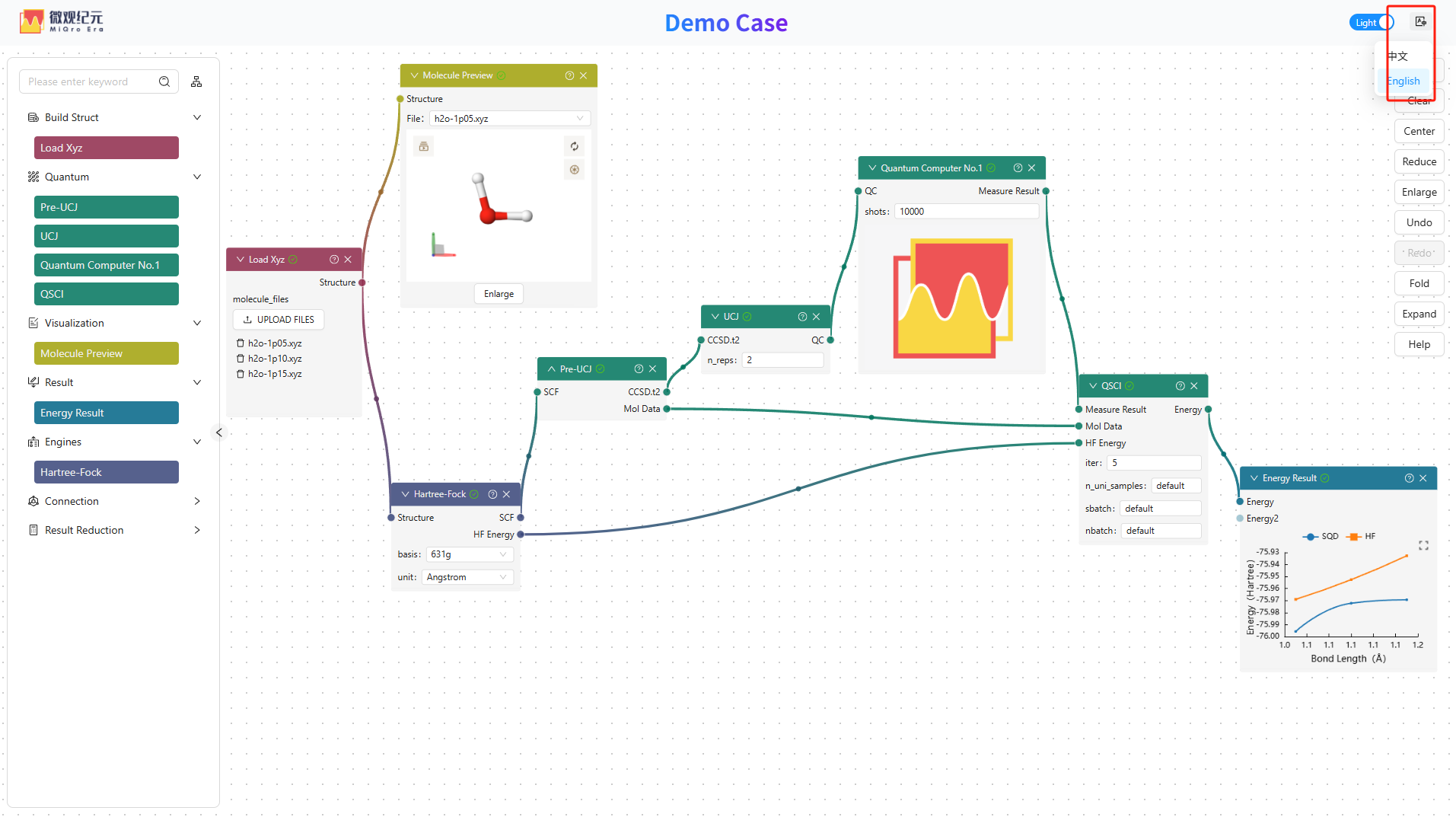
Task: Select 中文 in language menu
Action: 1398,56
